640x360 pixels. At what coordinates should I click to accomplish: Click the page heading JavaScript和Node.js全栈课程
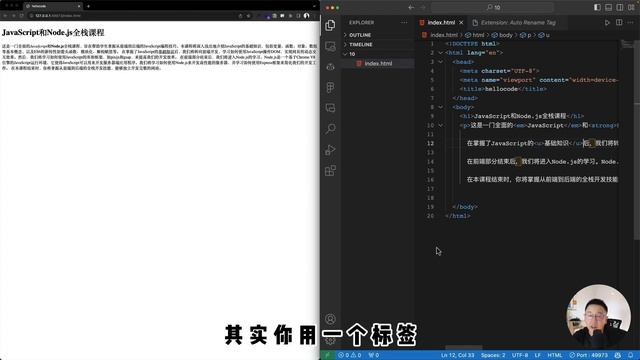[53, 33]
